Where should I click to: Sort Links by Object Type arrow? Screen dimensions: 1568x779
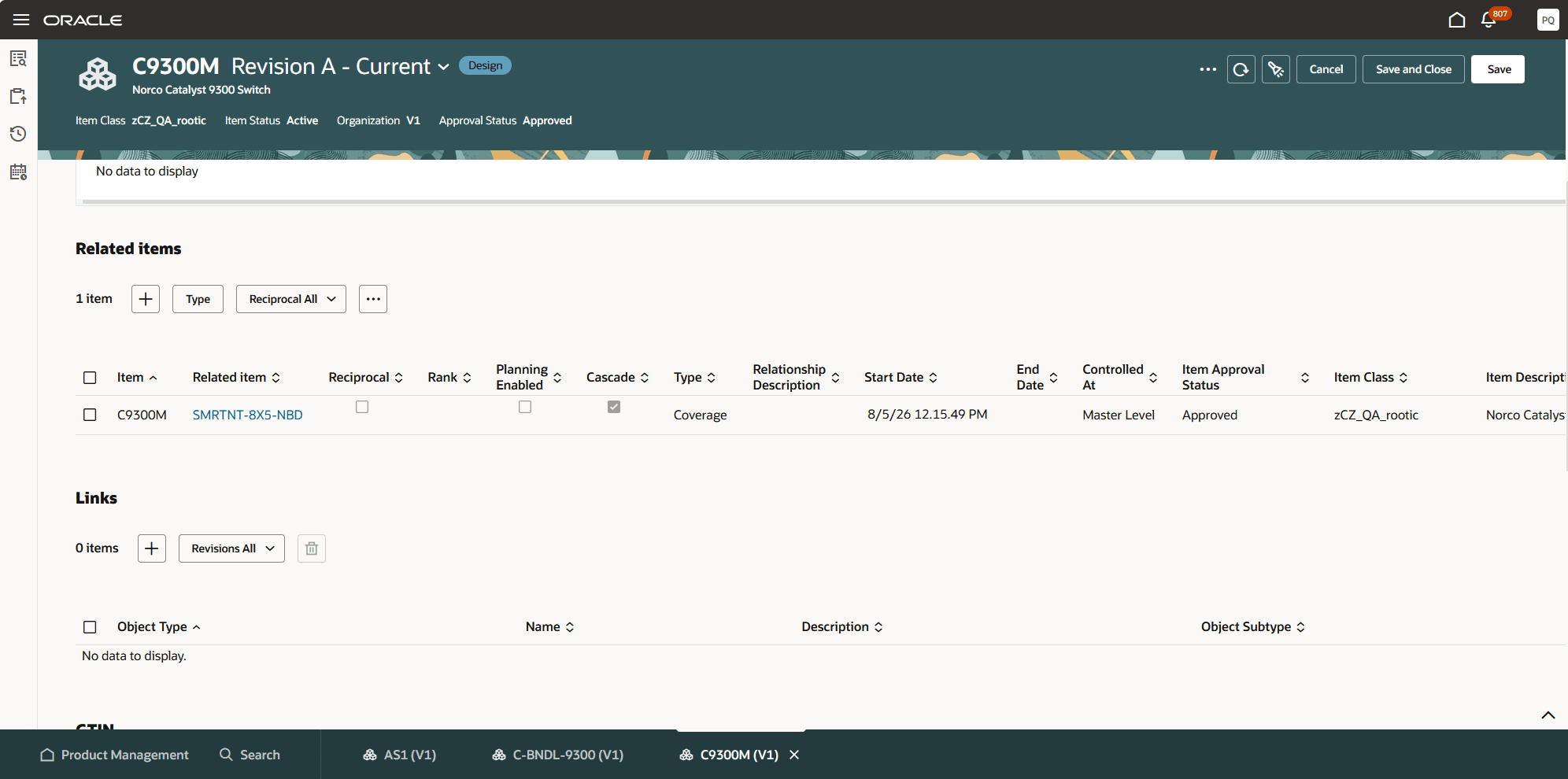(197, 627)
